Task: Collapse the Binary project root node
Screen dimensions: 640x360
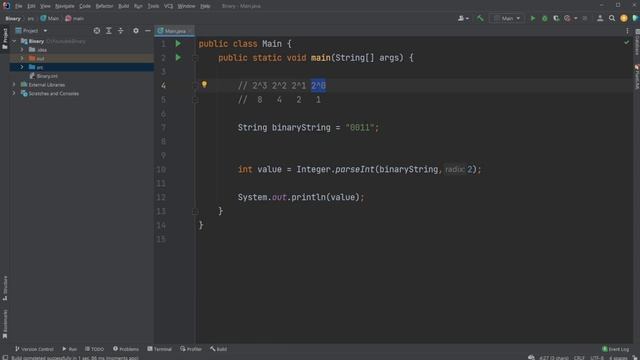Action: pos(14,41)
